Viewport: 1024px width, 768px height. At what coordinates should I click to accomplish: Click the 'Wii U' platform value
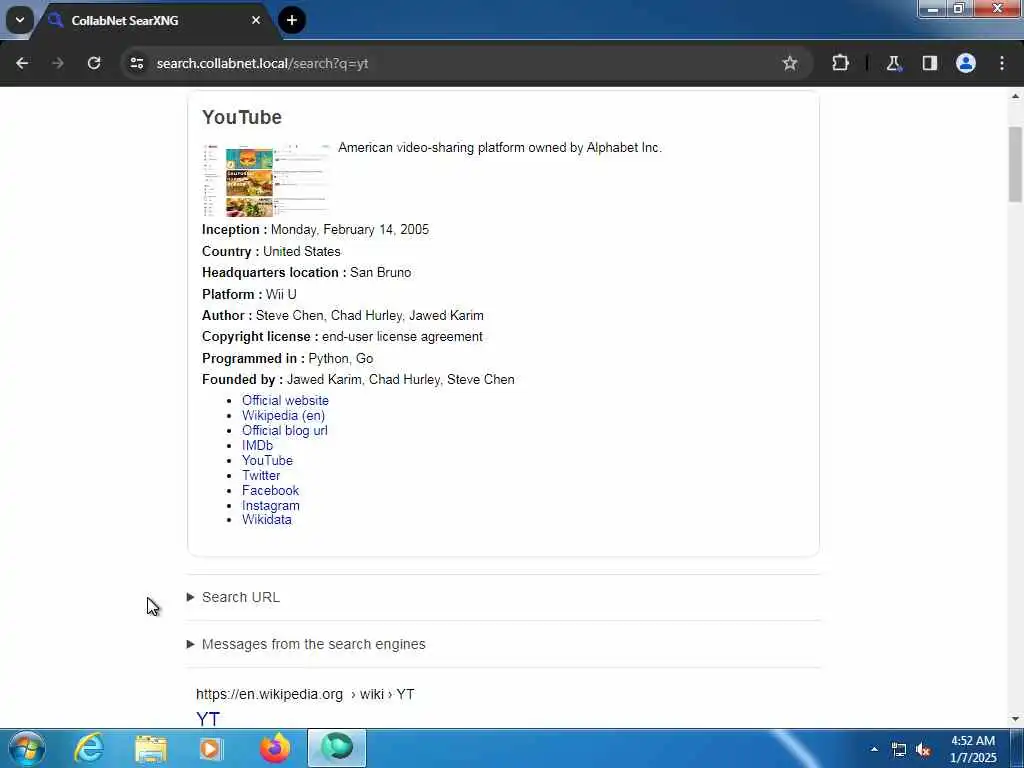point(281,294)
